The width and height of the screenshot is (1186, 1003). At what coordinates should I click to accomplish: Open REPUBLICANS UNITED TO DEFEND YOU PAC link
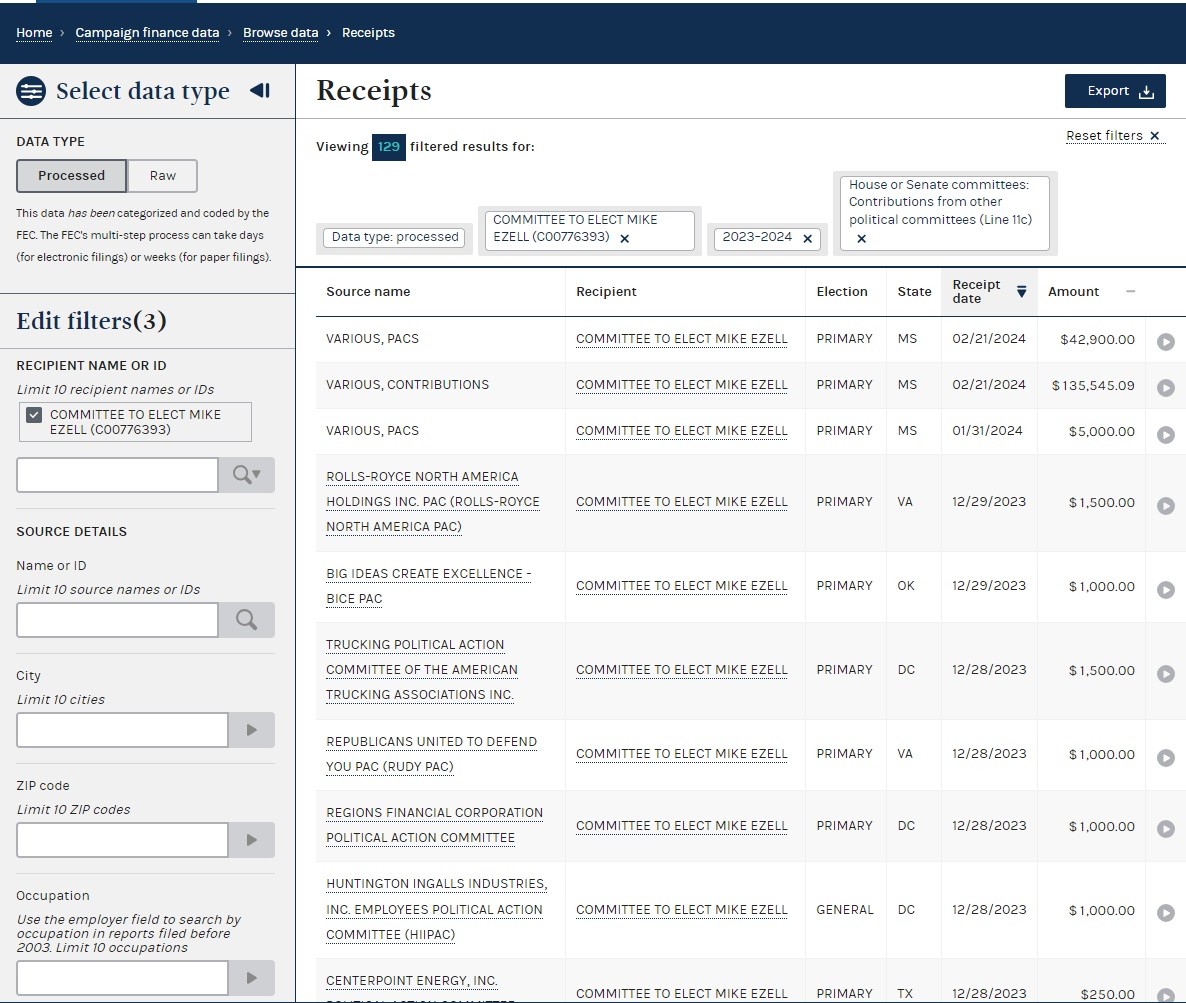(x=431, y=754)
